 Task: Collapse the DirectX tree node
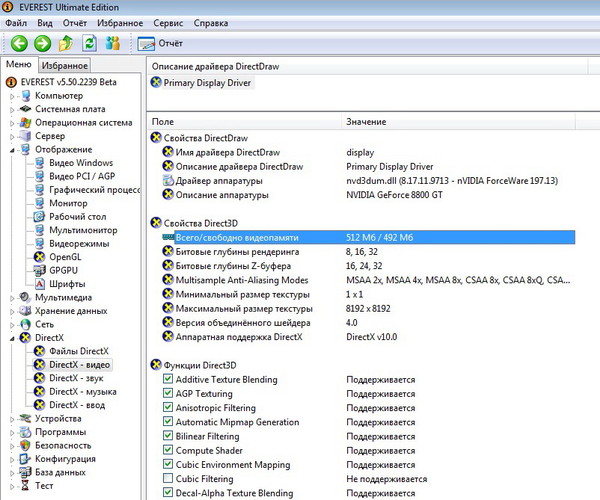(x=12, y=338)
